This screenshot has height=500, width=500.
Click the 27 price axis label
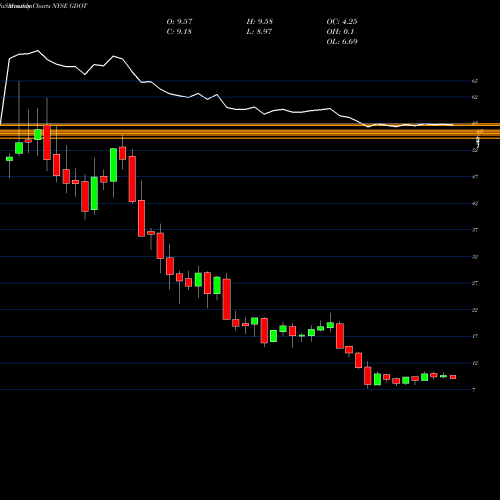point(475,283)
